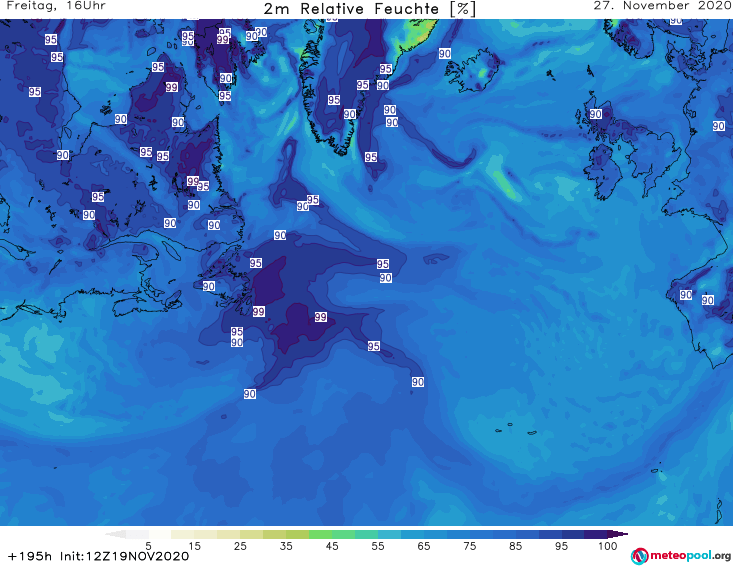Click the 'Freitag, 16Uhr' time label

pos(56,6)
